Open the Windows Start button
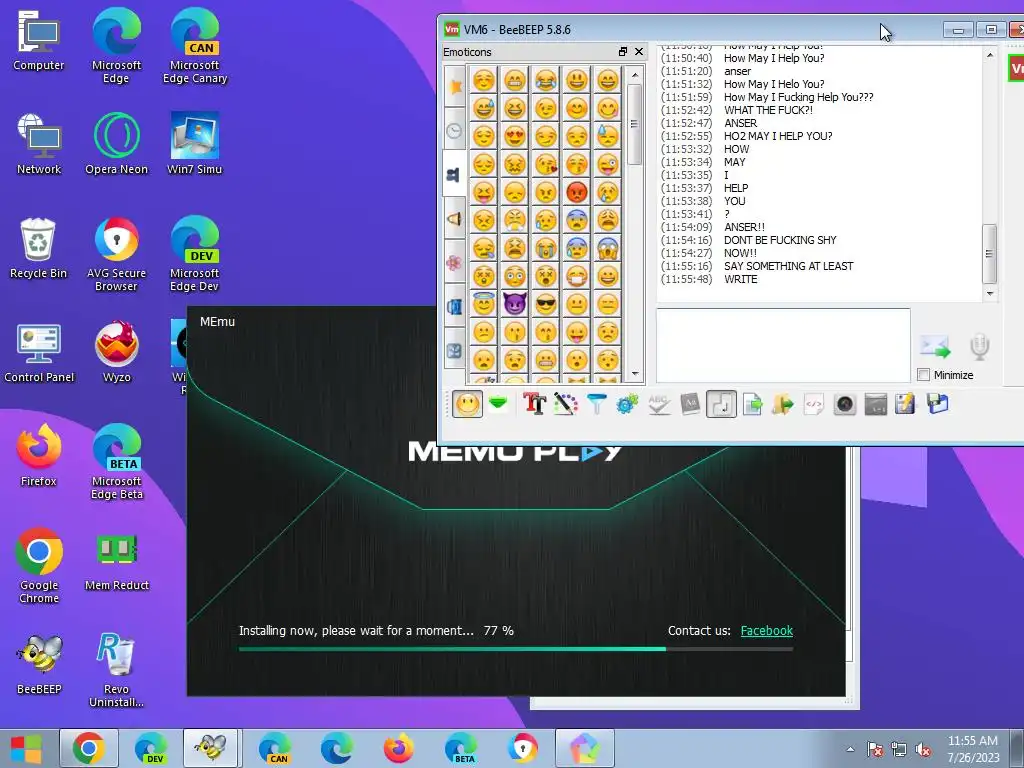This screenshot has width=1024, height=768. (27, 748)
